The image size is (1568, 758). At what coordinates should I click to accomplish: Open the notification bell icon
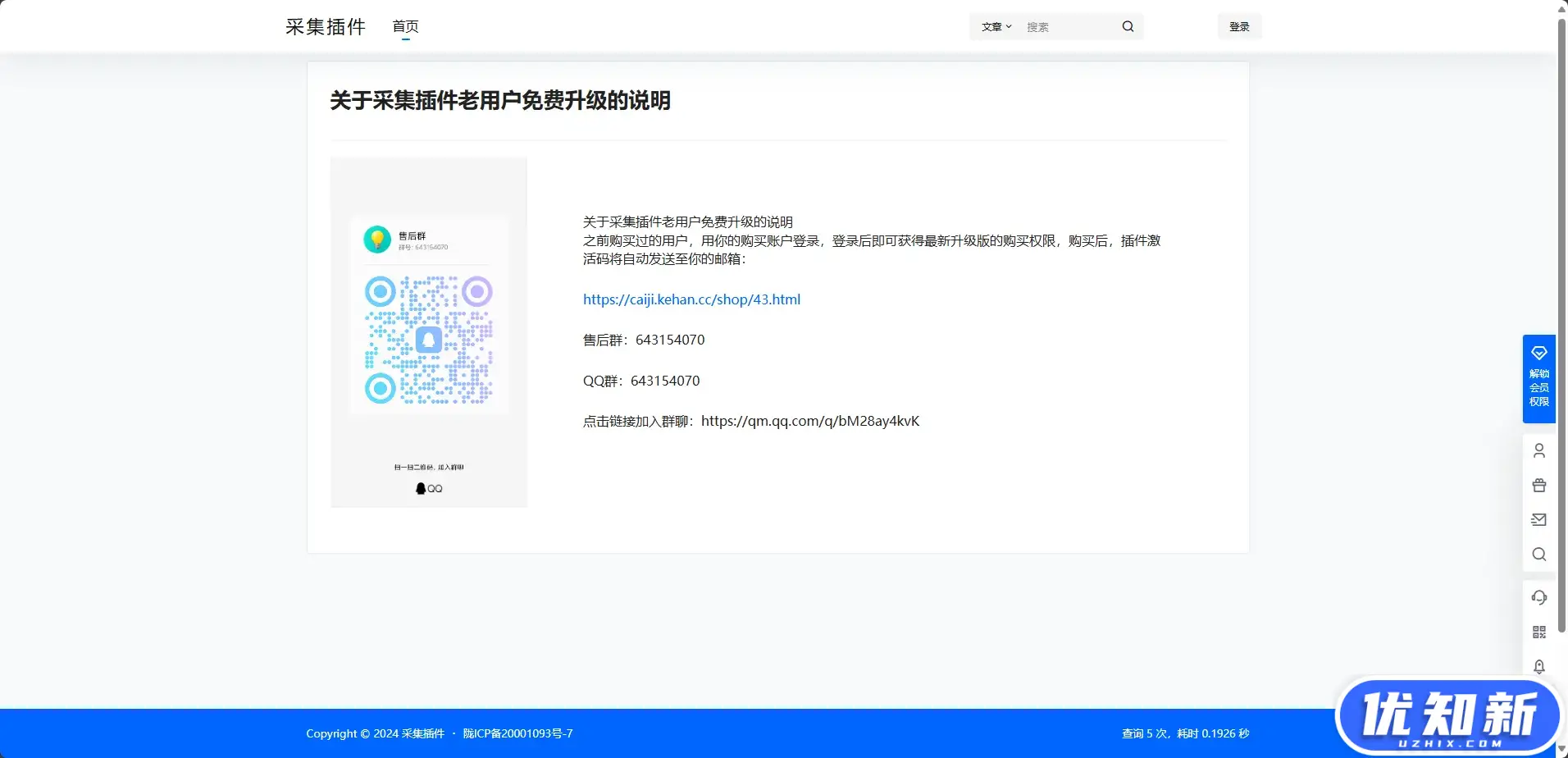click(1539, 666)
